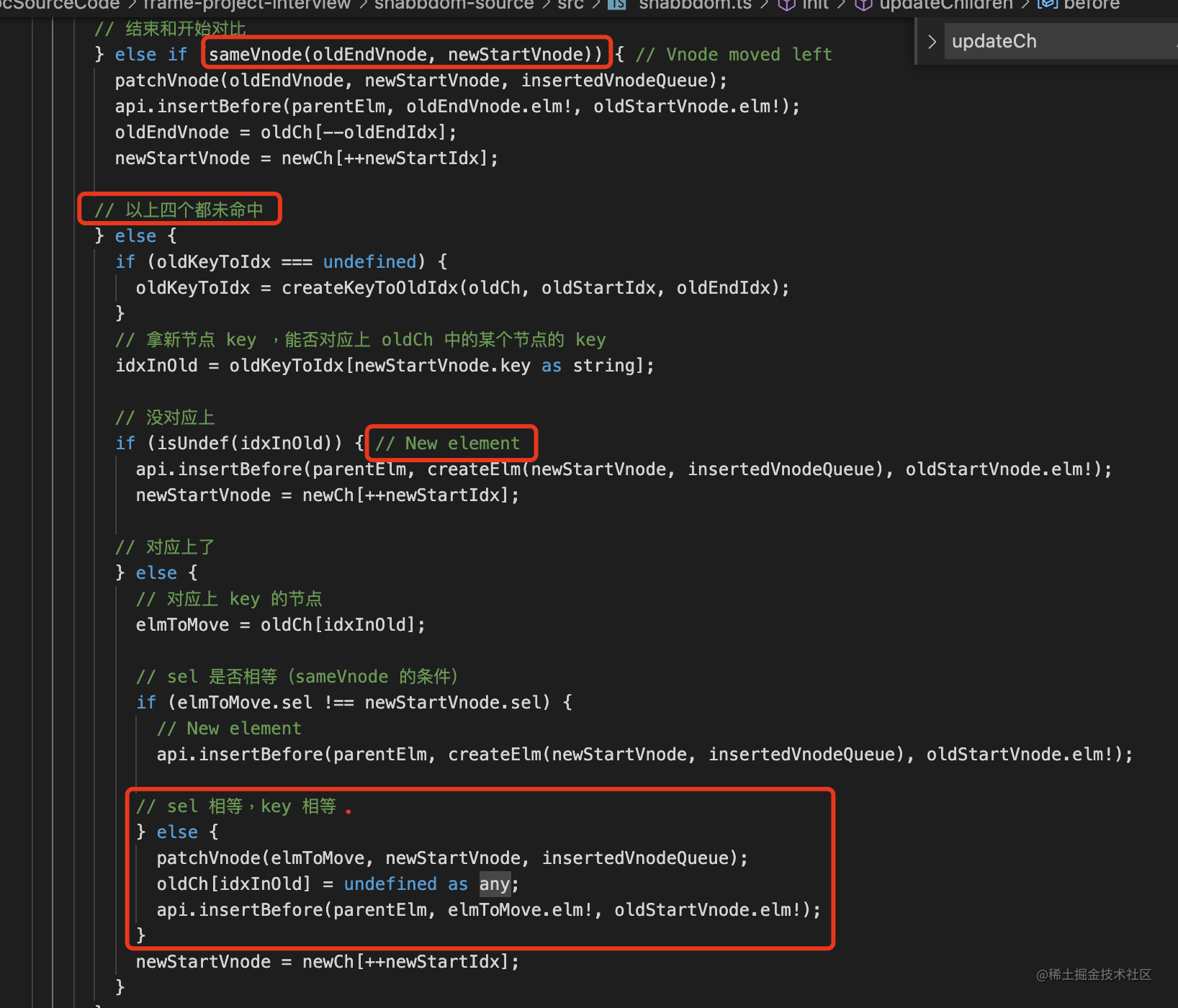Click the before breadcrumb item
The width and height of the screenshot is (1178, 1008).
[x=1091, y=4]
